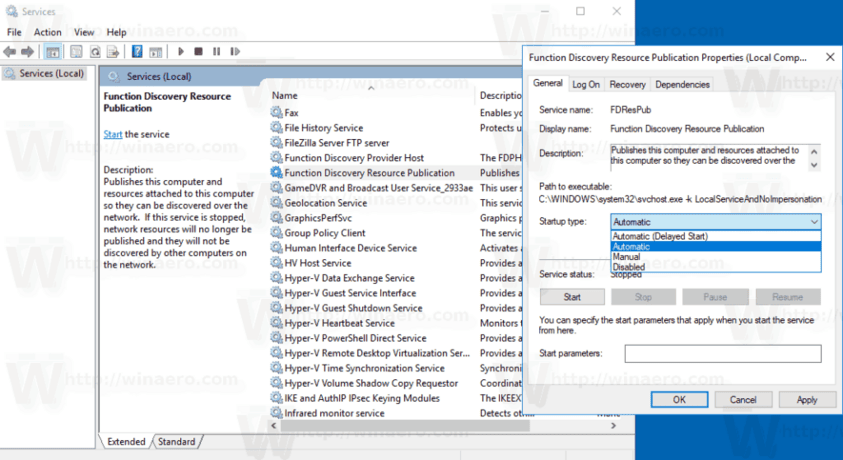This screenshot has width=843, height=460.
Task: Click the Restart Service icon in toolbar
Action: [233, 51]
